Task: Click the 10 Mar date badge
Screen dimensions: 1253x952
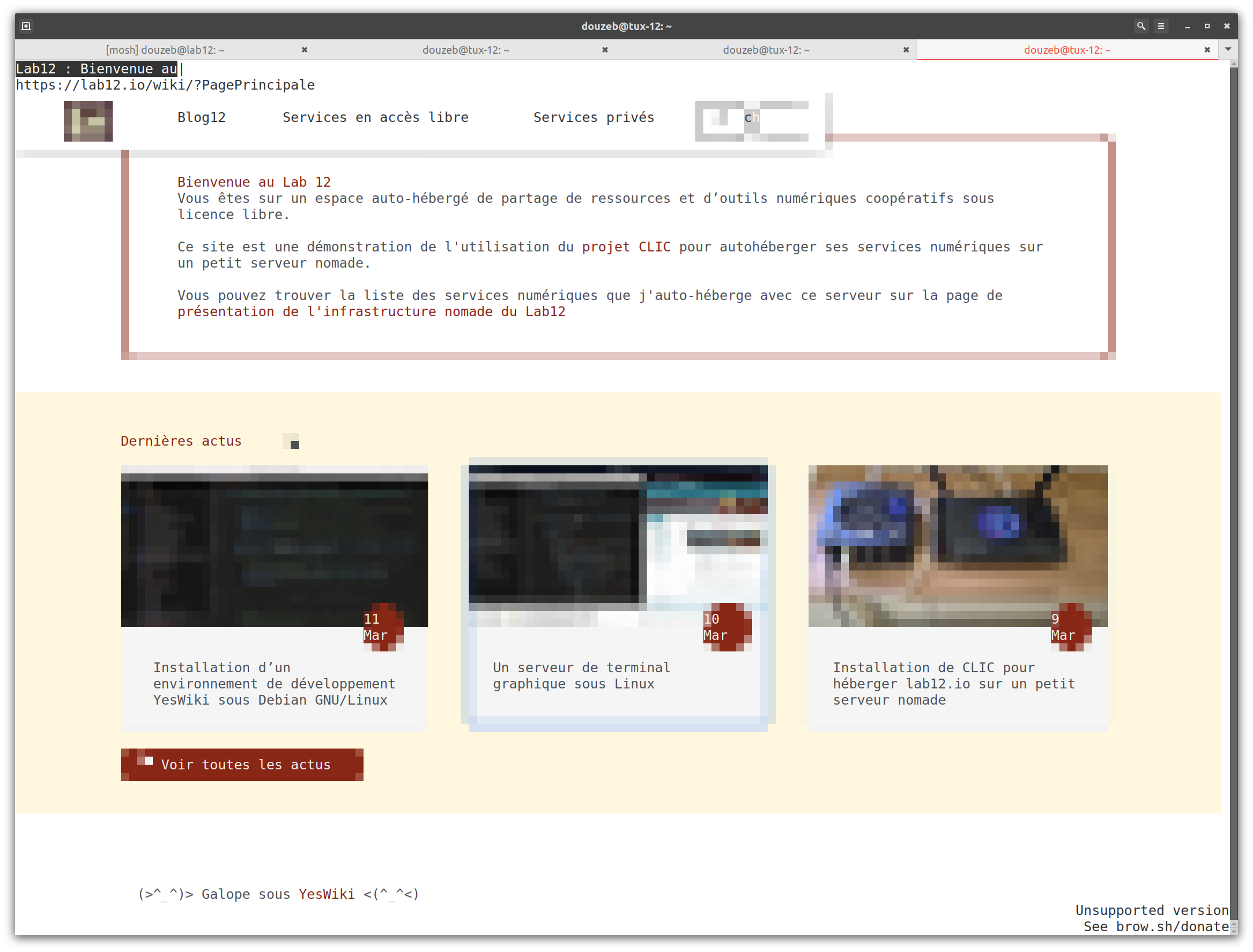Action: click(726, 628)
